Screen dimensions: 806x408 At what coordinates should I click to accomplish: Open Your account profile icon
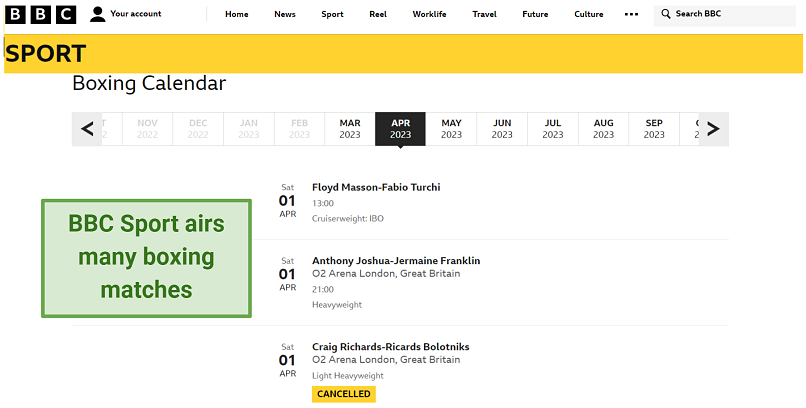(97, 14)
